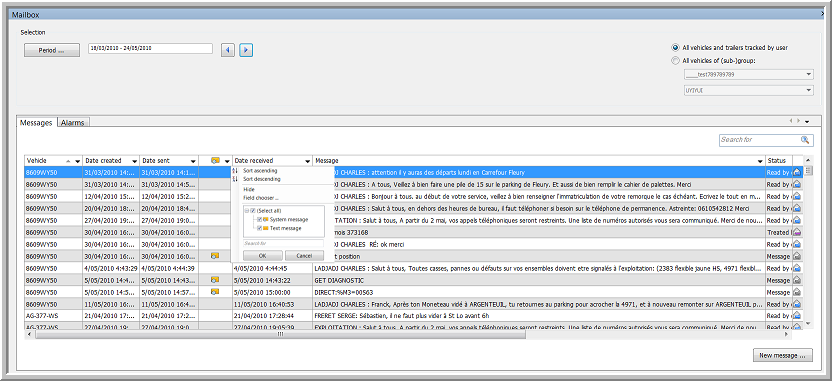The width and height of the screenshot is (832, 381).
Task: Open the tab list dropdown arrow
Action: click(807, 122)
